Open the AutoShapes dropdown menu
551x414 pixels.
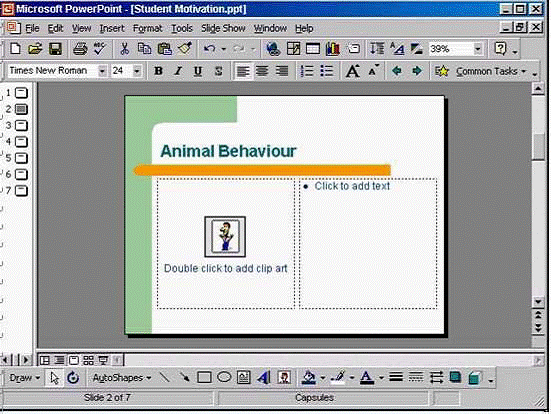[122, 378]
